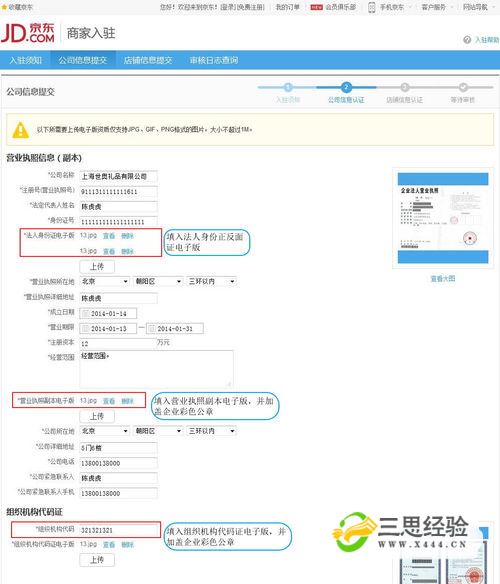Viewport: 500px width, 584px height.
Task: Open the 成立日期 calendar icon
Action: point(85,314)
